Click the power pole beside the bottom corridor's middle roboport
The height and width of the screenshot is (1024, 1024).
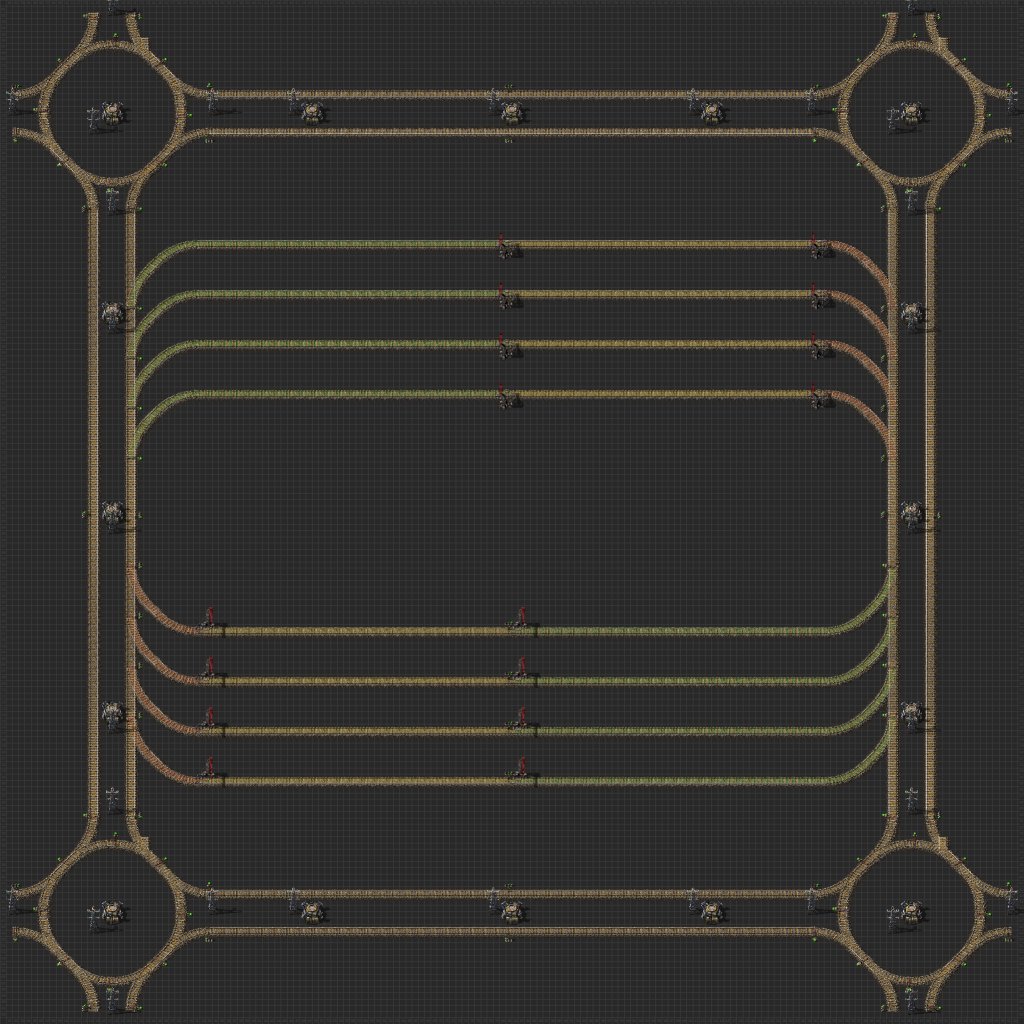tap(494, 899)
